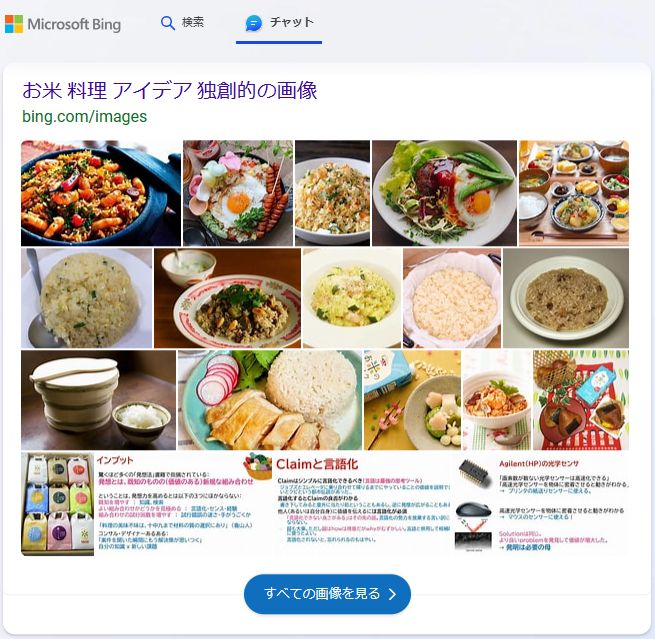Click the Microsoft Bing logo

tap(63, 24)
